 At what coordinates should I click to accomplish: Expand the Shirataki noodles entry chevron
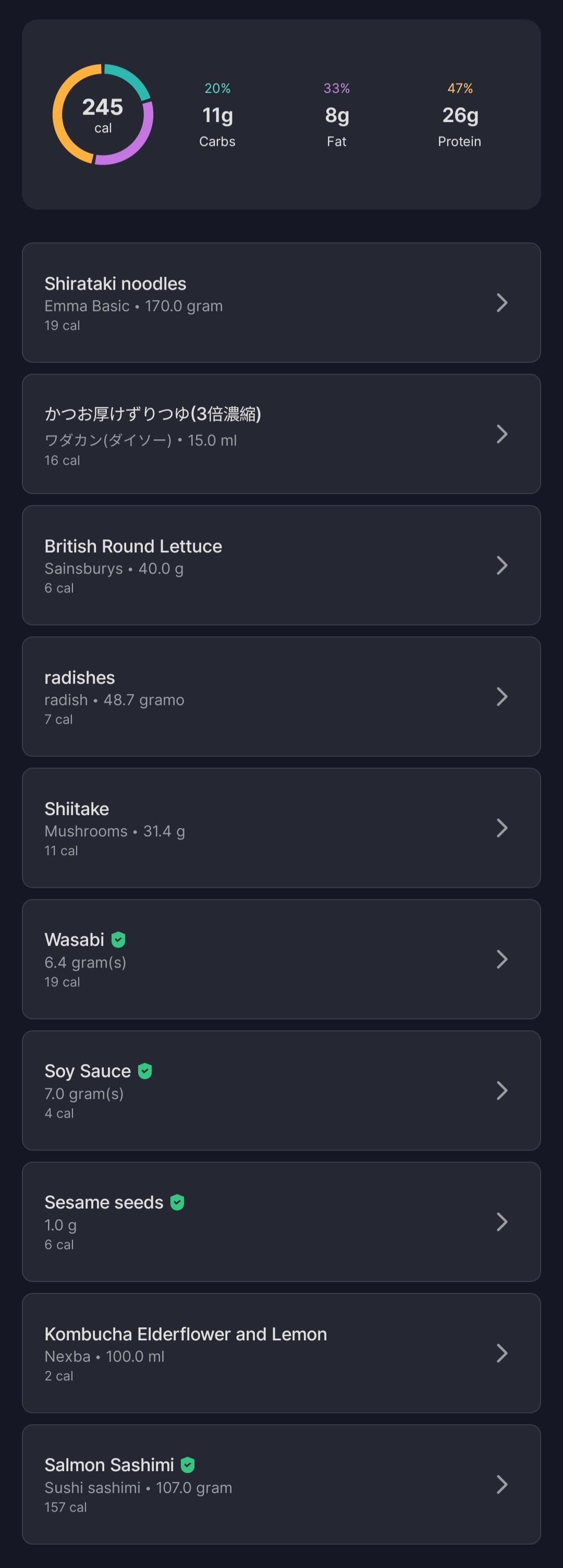(x=501, y=303)
